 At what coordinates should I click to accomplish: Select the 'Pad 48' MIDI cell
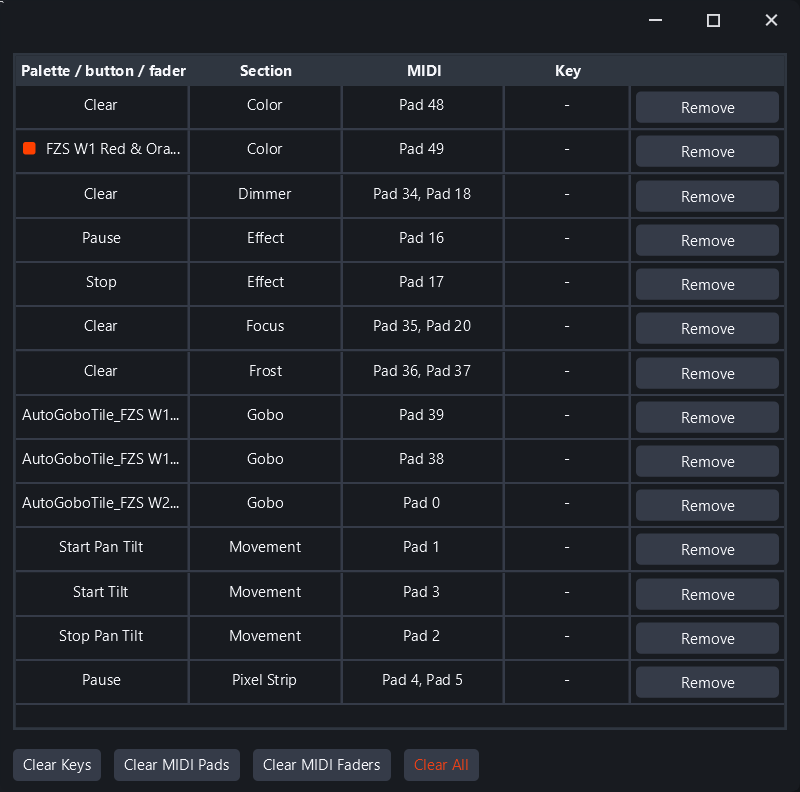pos(422,107)
